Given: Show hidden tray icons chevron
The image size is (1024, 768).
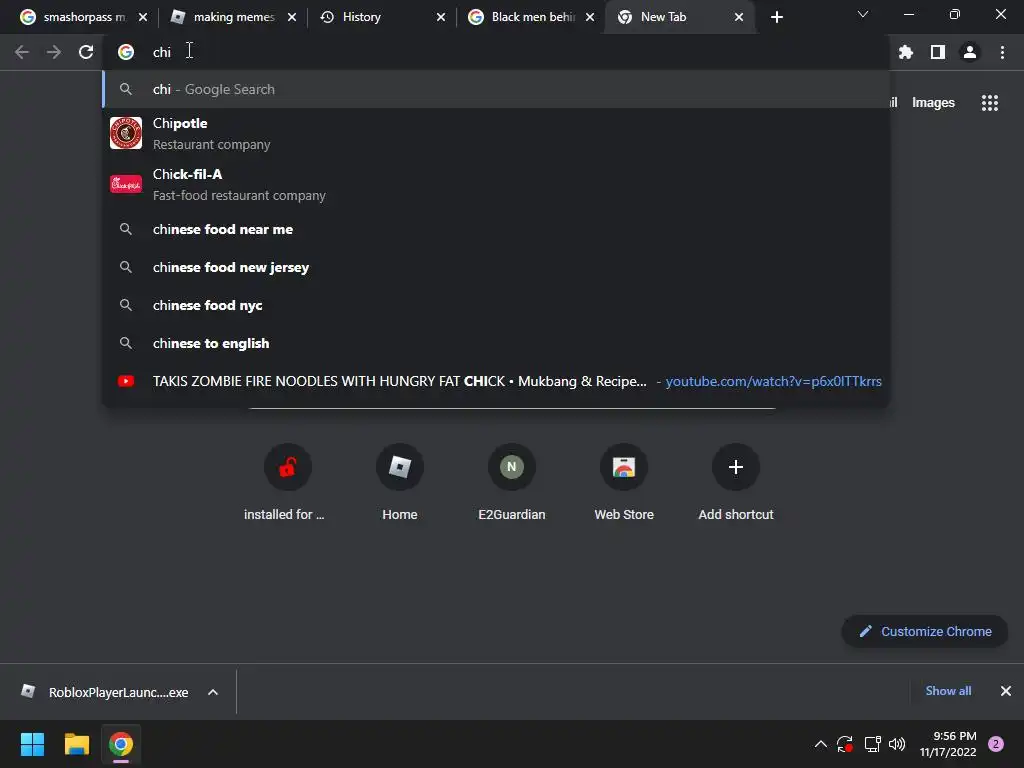Looking at the screenshot, I should tap(821, 744).
